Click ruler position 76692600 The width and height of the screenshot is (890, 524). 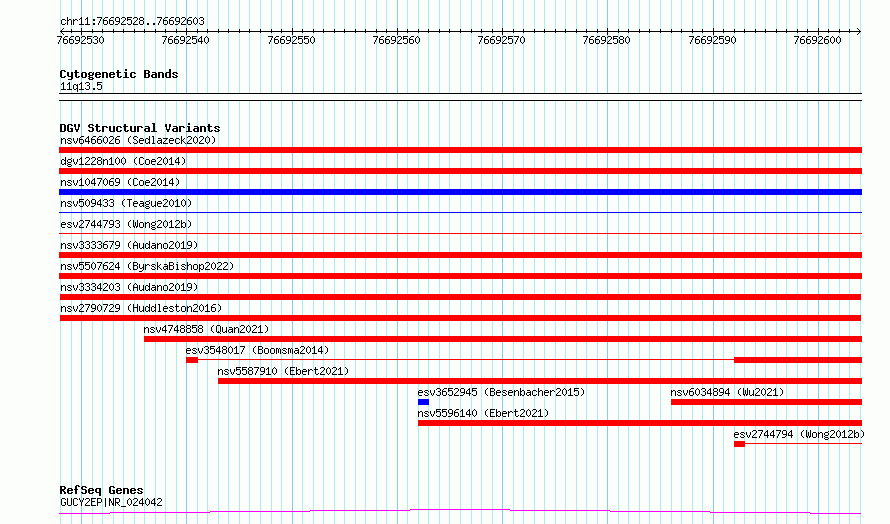(817, 40)
